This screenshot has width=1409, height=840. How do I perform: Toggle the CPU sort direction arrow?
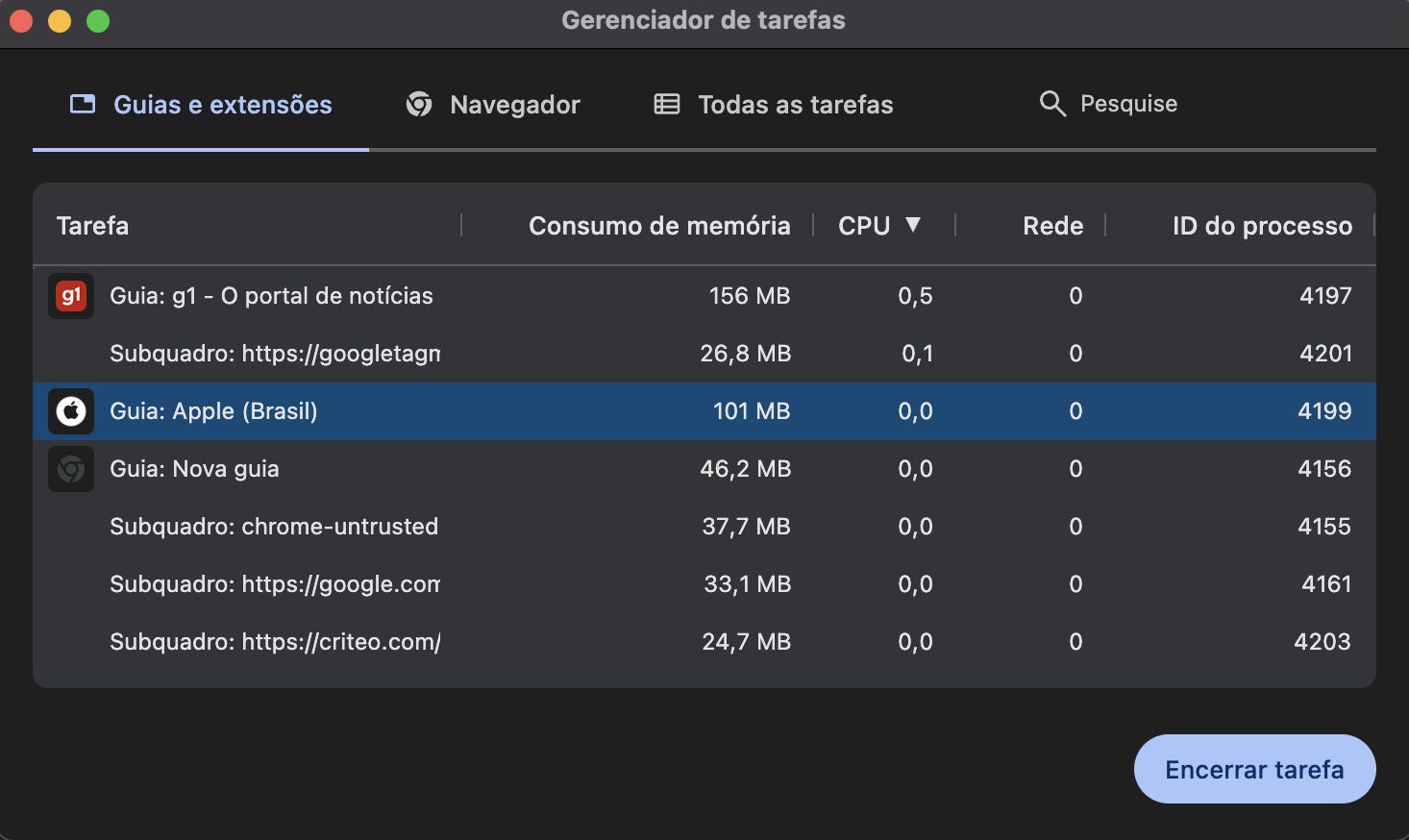pyautogui.click(x=913, y=225)
